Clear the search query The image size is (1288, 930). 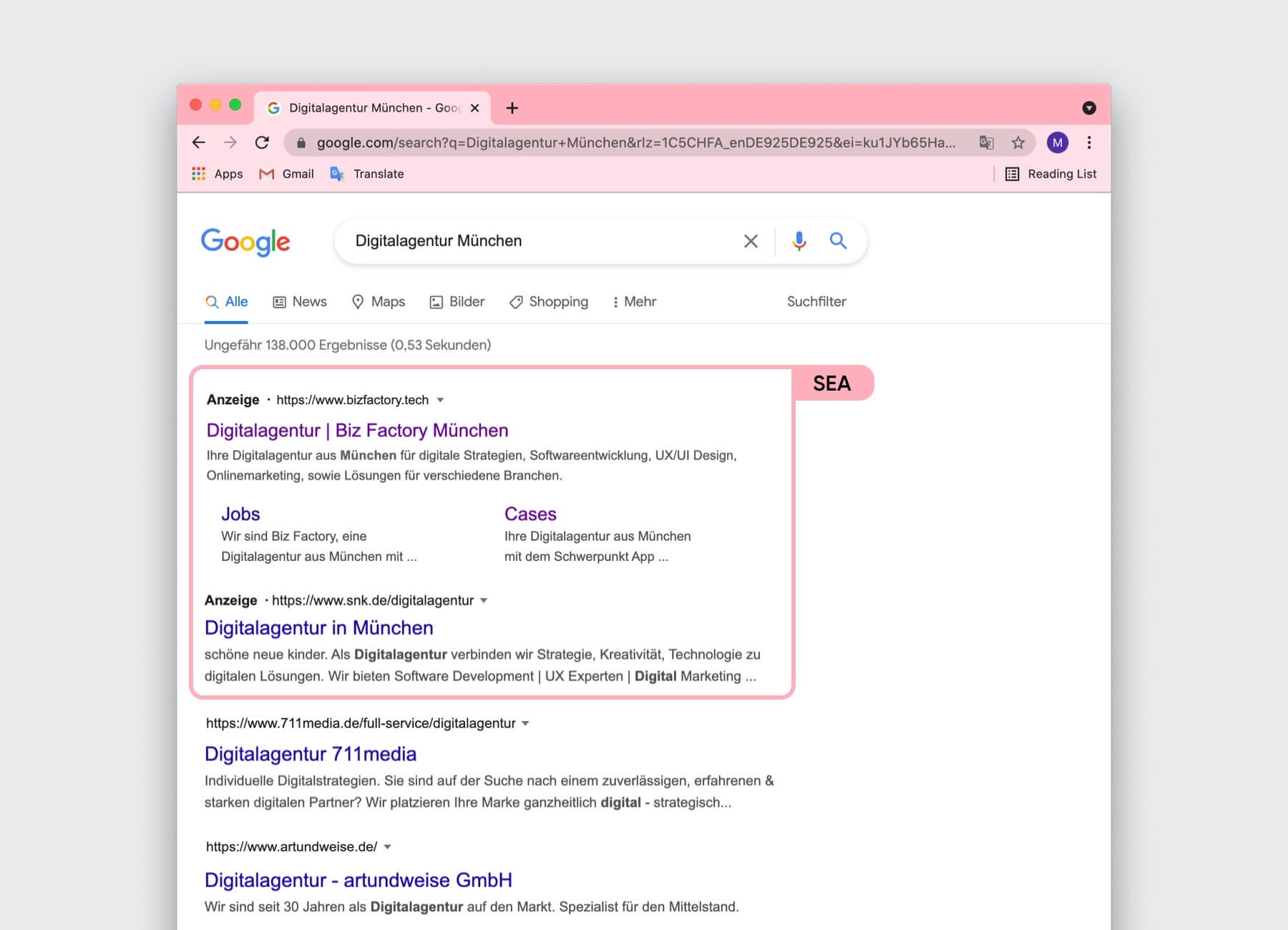(751, 241)
